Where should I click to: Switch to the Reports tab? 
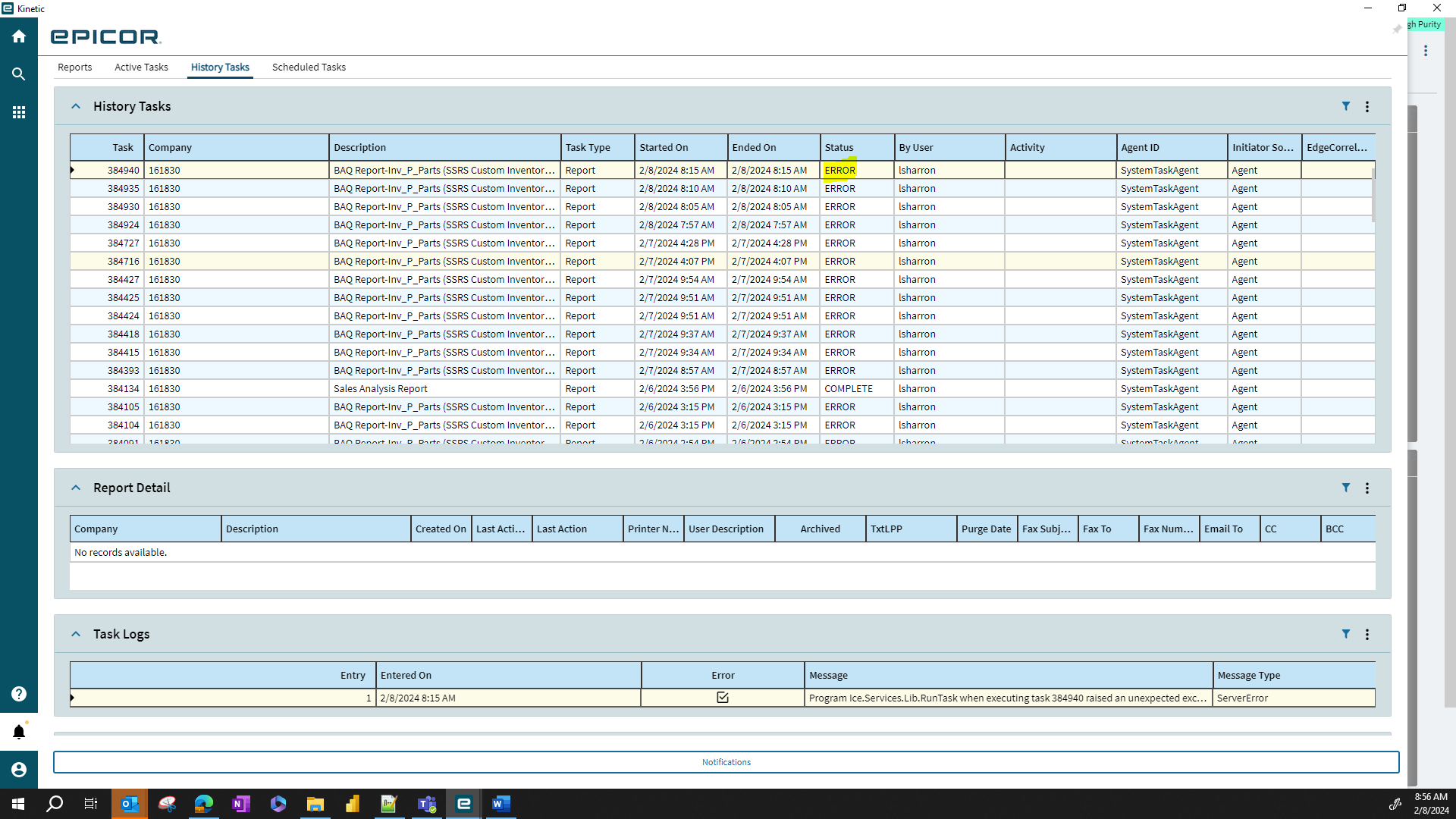click(74, 67)
